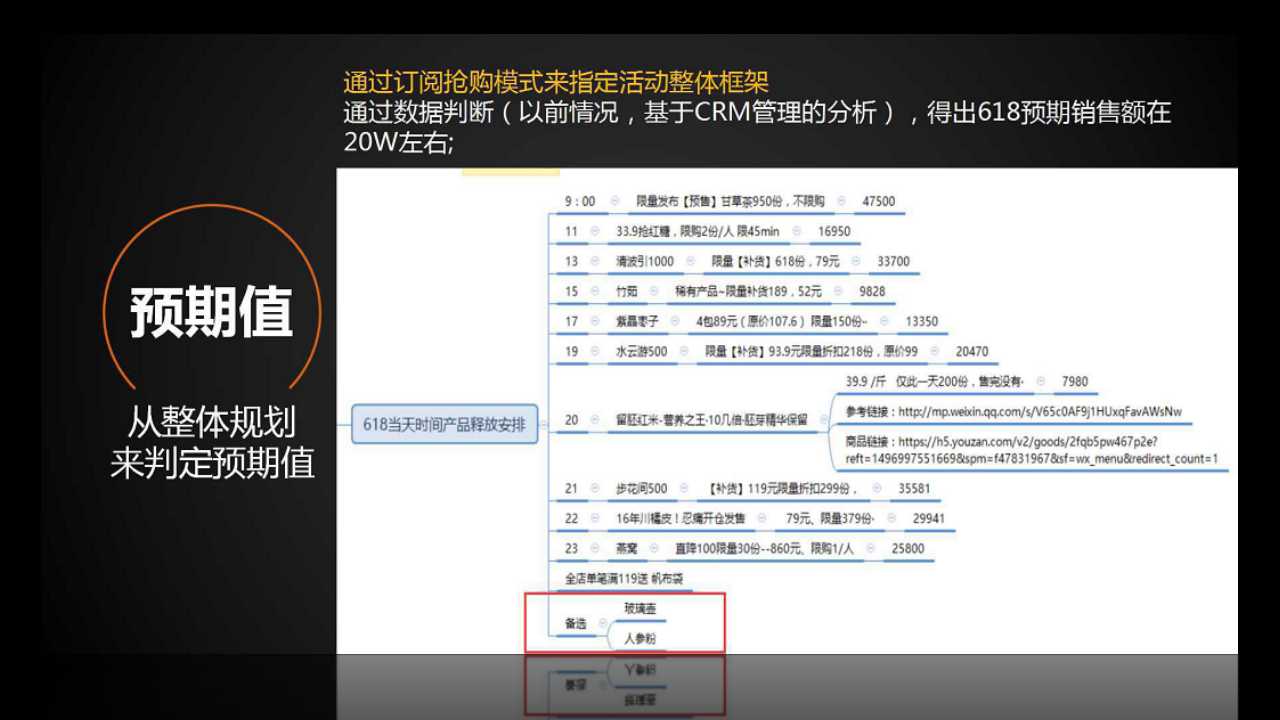Collapse the toggle after 备选 node
The width and height of the screenshot is (1280, 720).
[x=603, y=623]
